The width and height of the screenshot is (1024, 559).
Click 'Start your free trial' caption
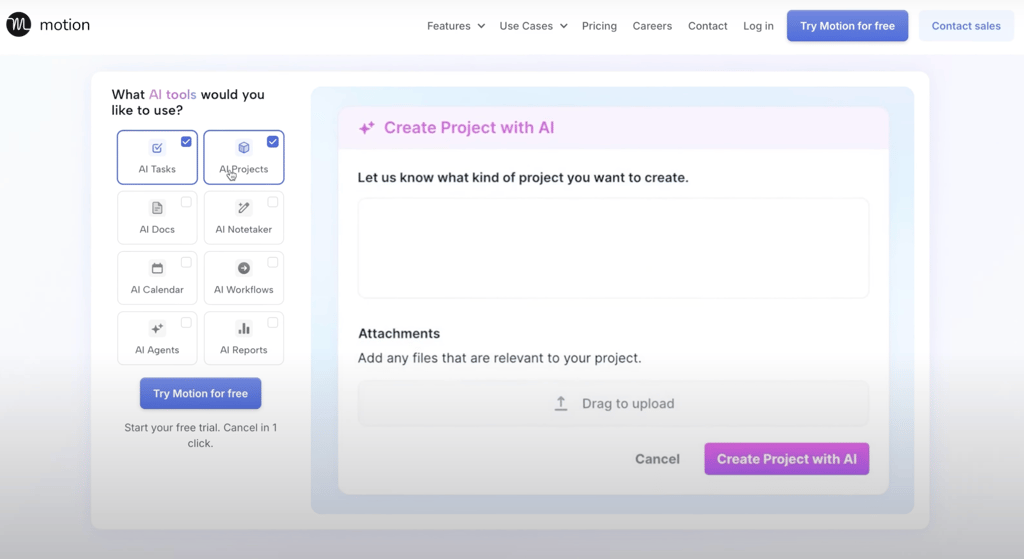tap(200, 435)
